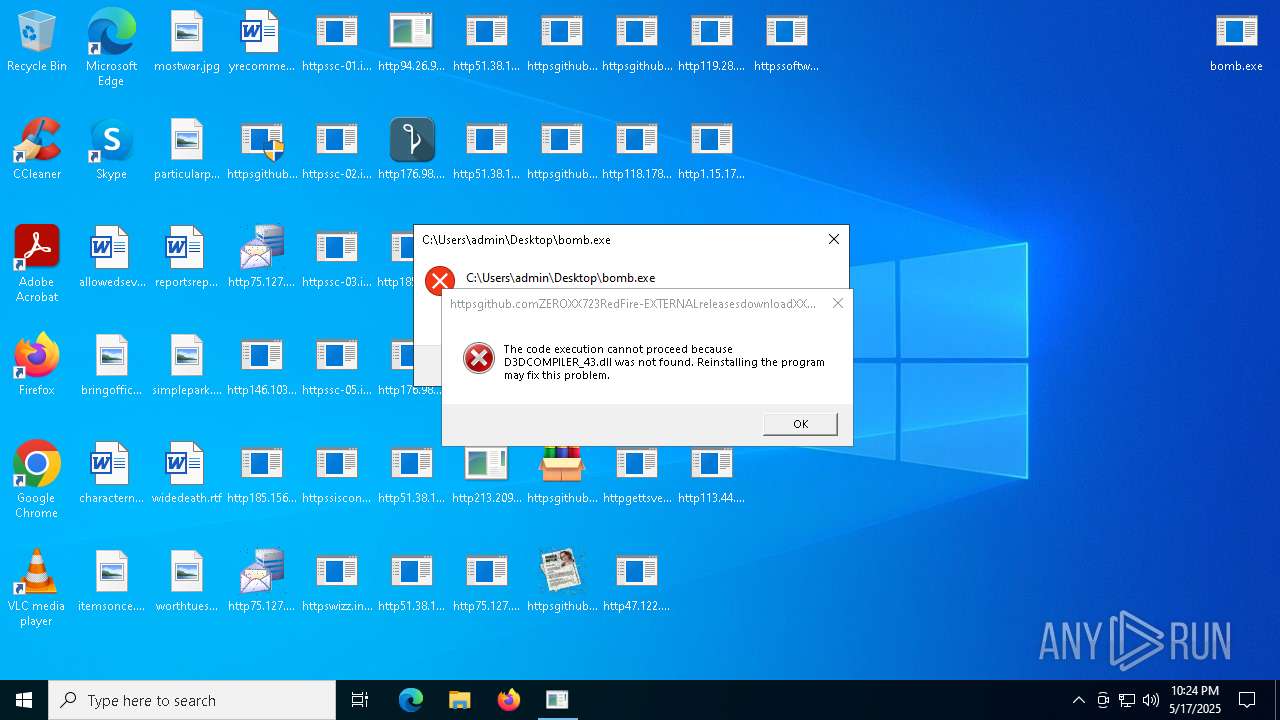Select the http113.44... desktop icon
The width and height of the screenshot is (1280, 720).
point(712,474)
